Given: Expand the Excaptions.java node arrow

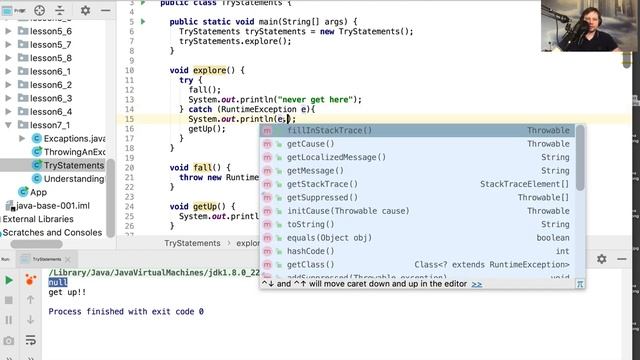Looking at the screenshot, I should 22,139.
